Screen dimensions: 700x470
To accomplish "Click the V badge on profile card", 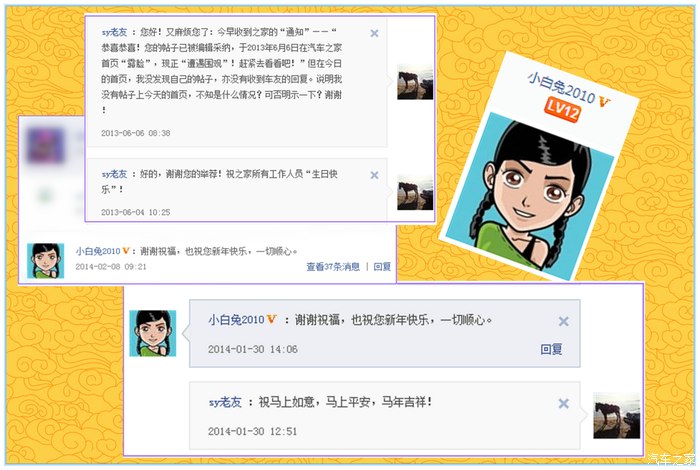I will [604, 102].
